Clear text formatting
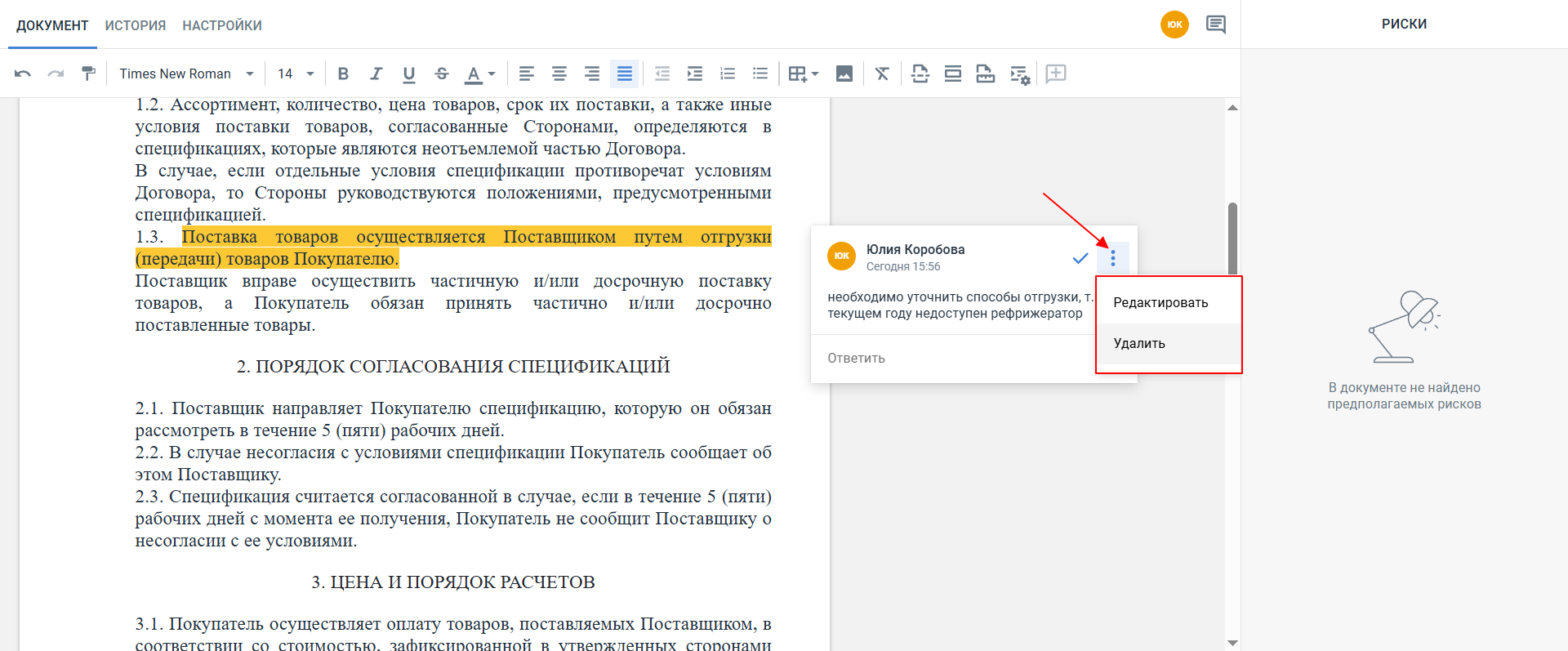The height and width of the screenshot is (651, 1568). pos(882,74)
